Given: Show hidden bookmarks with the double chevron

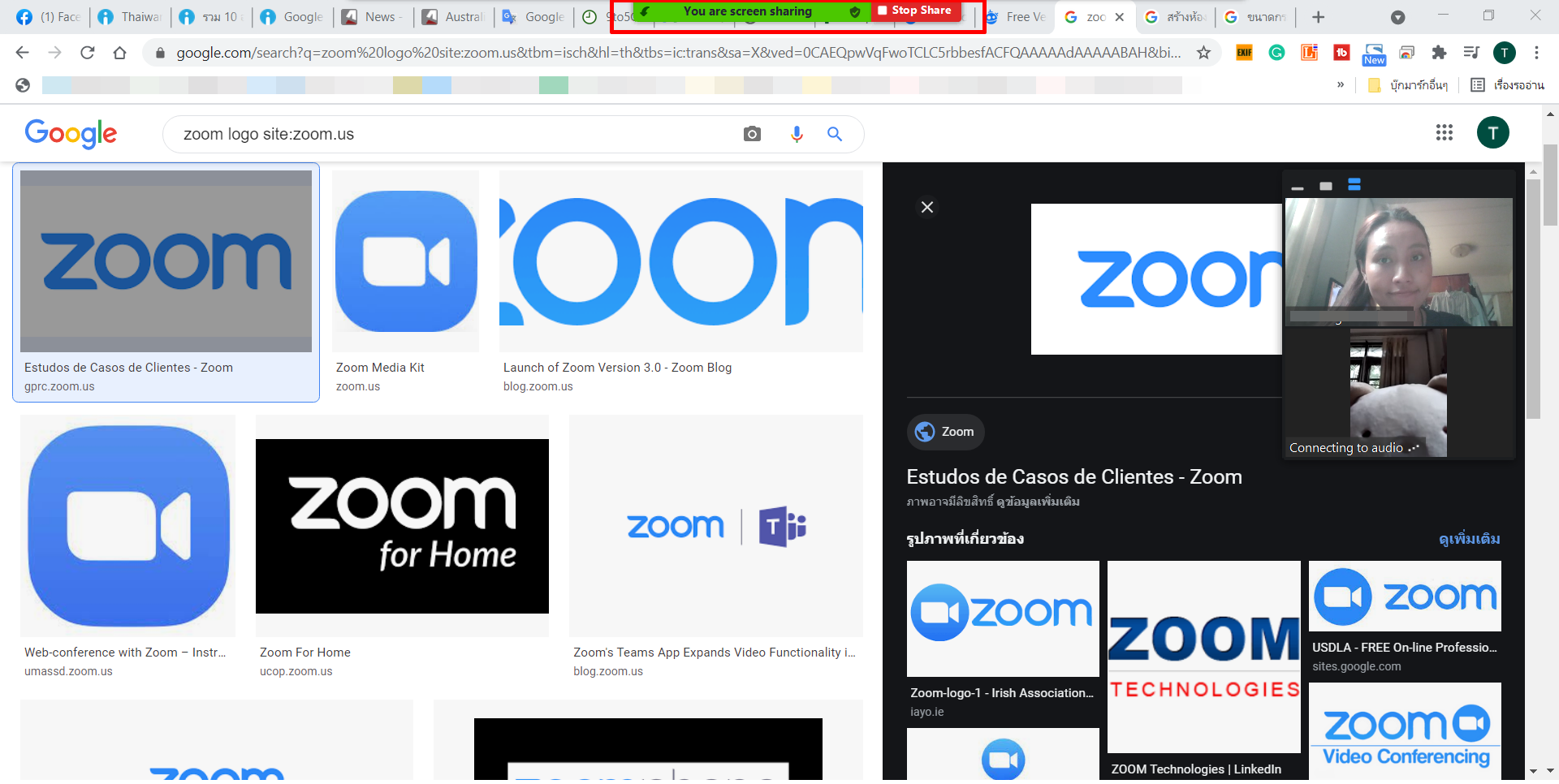Looking at the screenshot, I should click(x=1341, y=84).
